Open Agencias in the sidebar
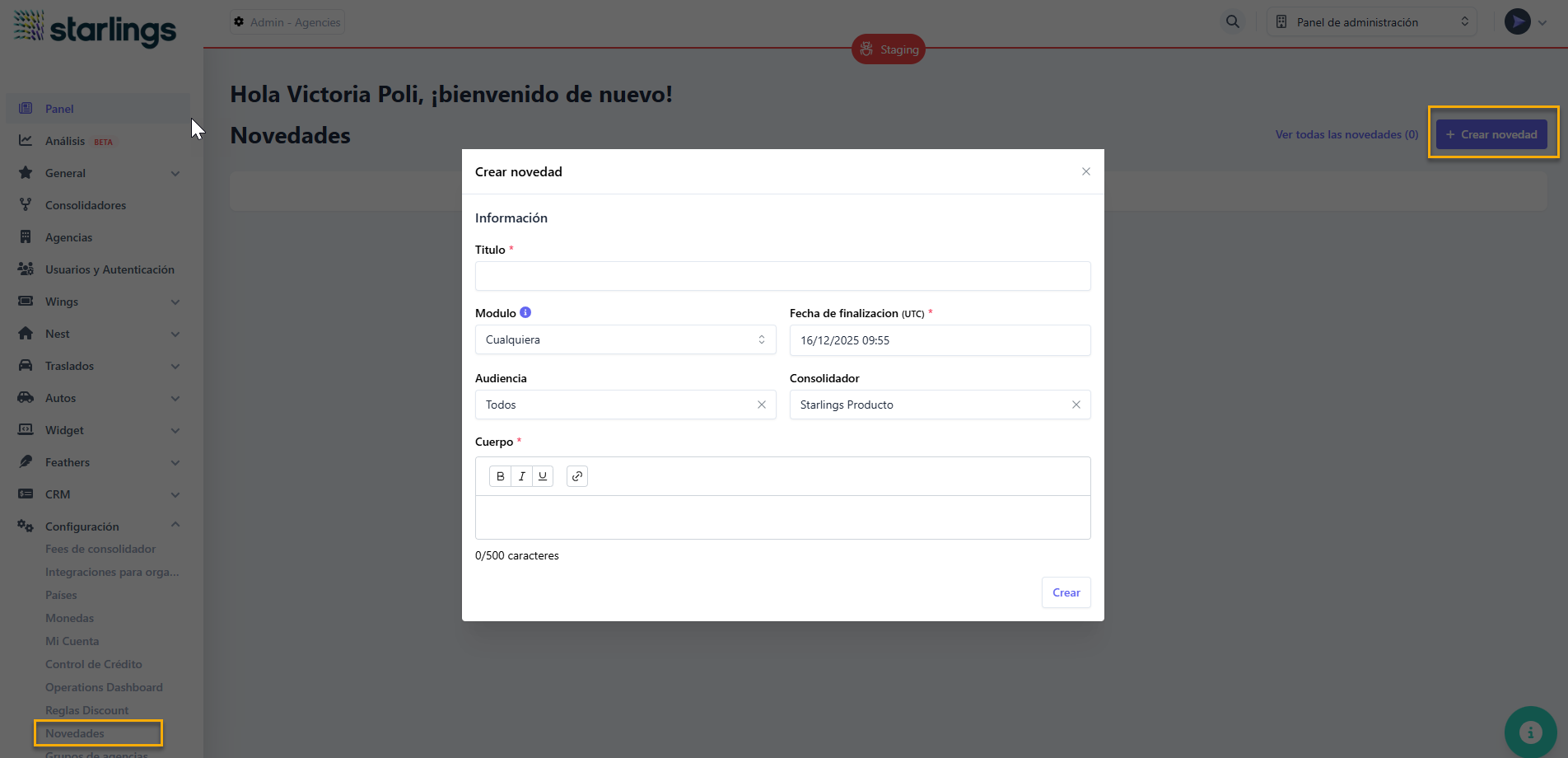 click(68, 237)
